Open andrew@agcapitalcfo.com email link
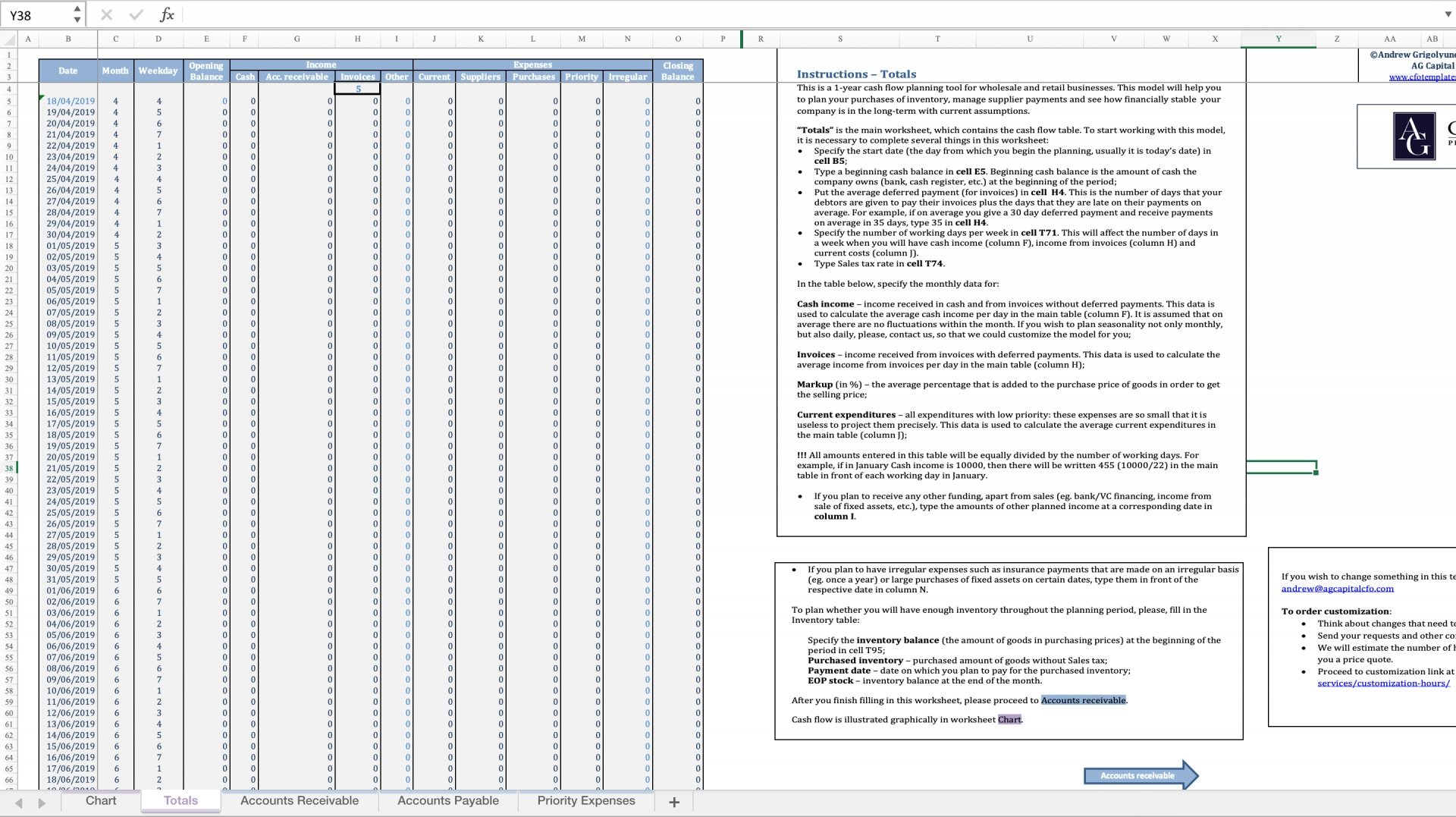 click(x=1337, y=589)
